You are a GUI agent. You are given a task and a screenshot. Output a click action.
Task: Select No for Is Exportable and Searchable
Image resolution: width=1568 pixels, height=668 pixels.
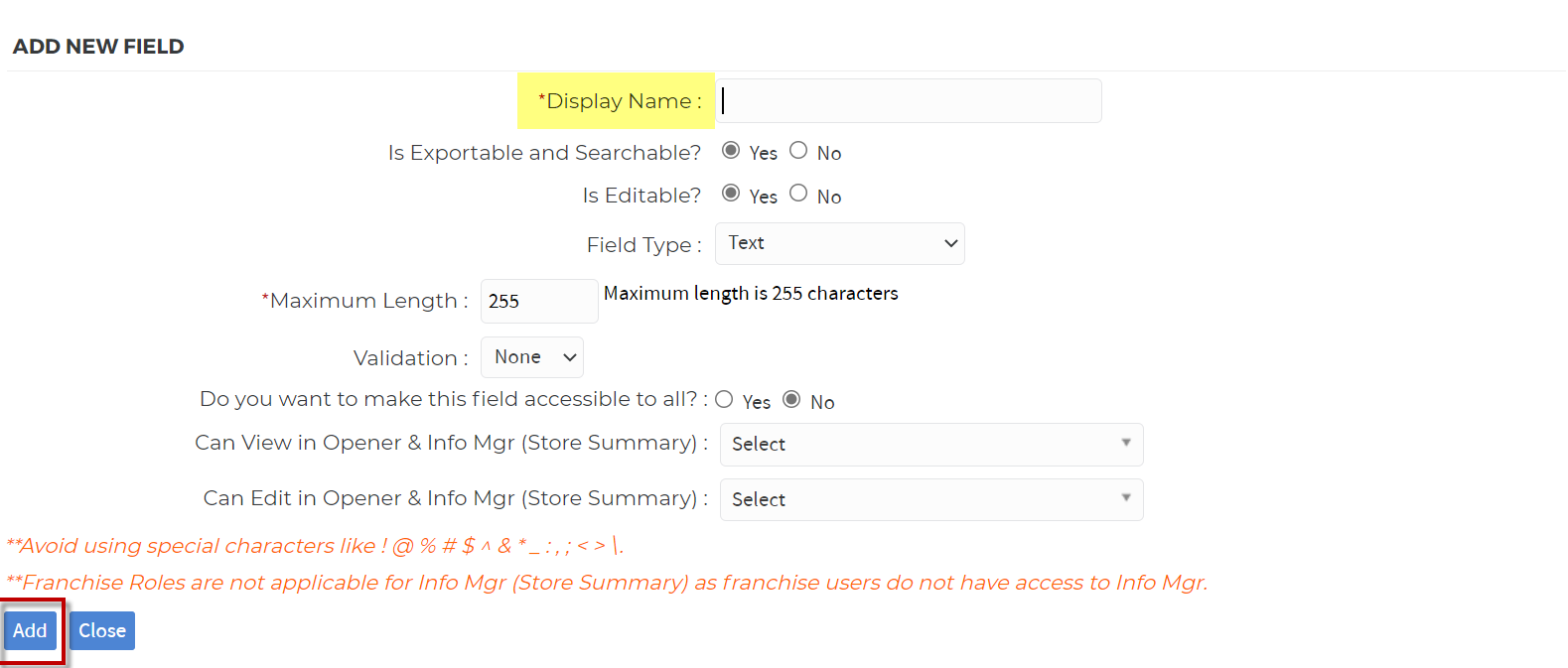point(798,151)
